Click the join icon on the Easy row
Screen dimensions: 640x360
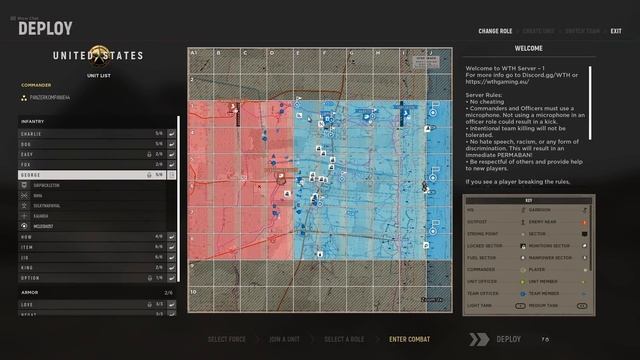click(172, 154)
